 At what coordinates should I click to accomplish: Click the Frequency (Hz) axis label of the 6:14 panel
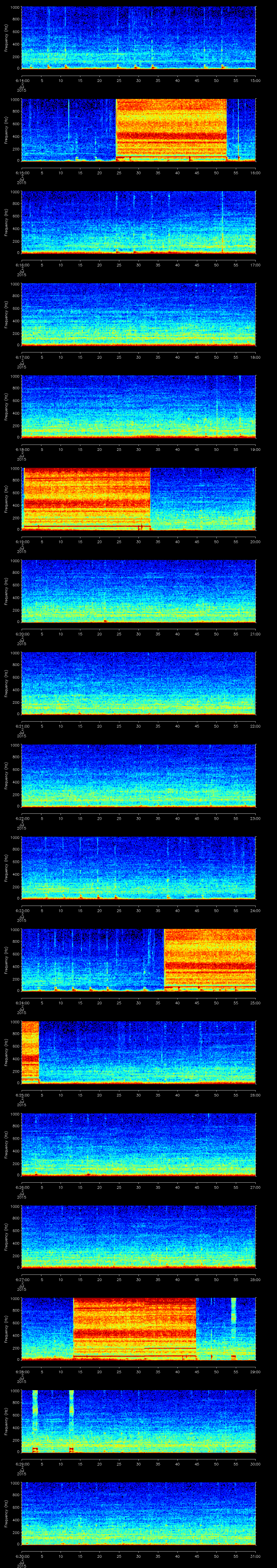tap(6, 38)
